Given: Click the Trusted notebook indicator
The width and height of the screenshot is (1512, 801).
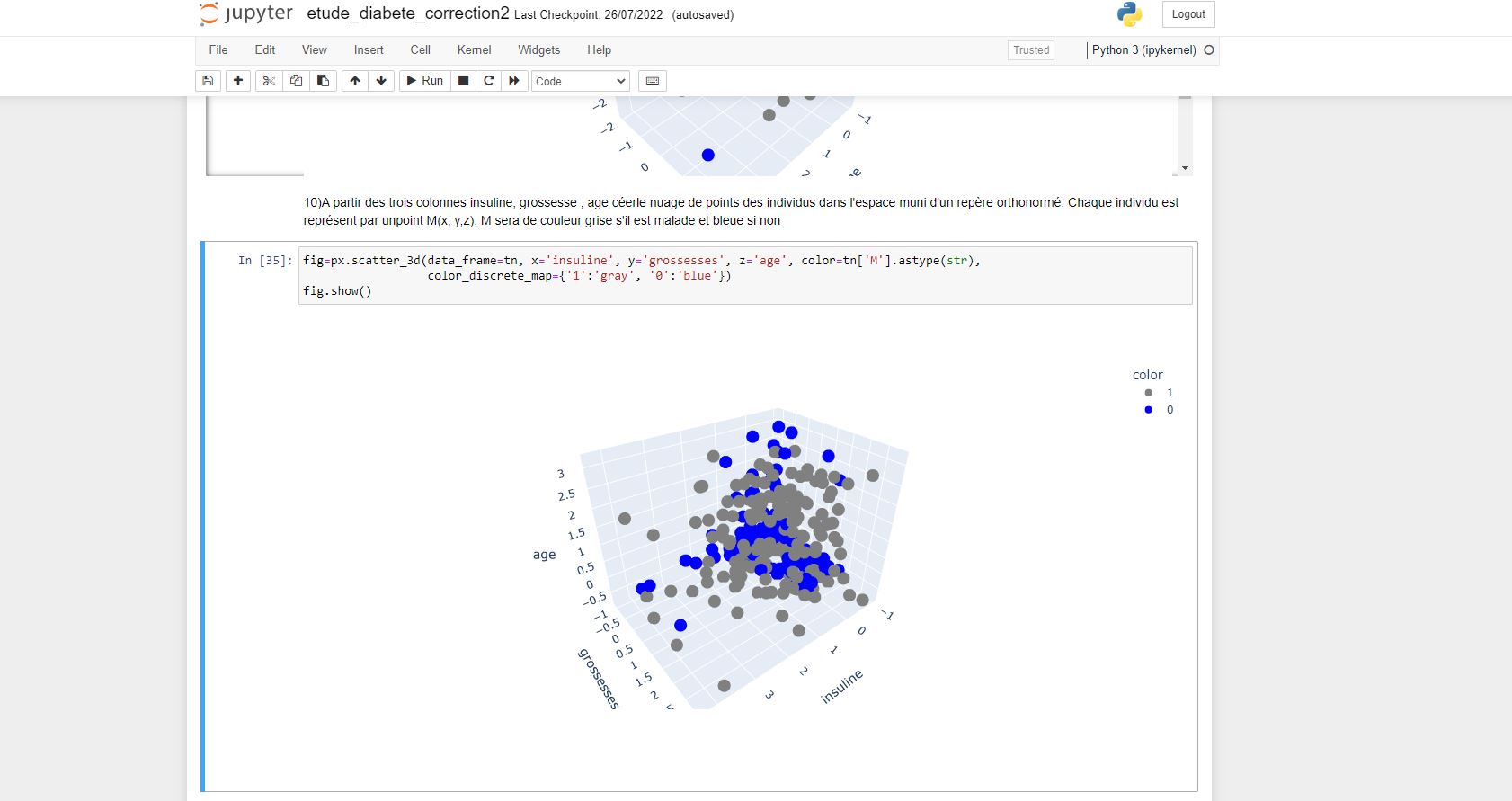Looking at the screenshot, I should [x=1031, y=50].
